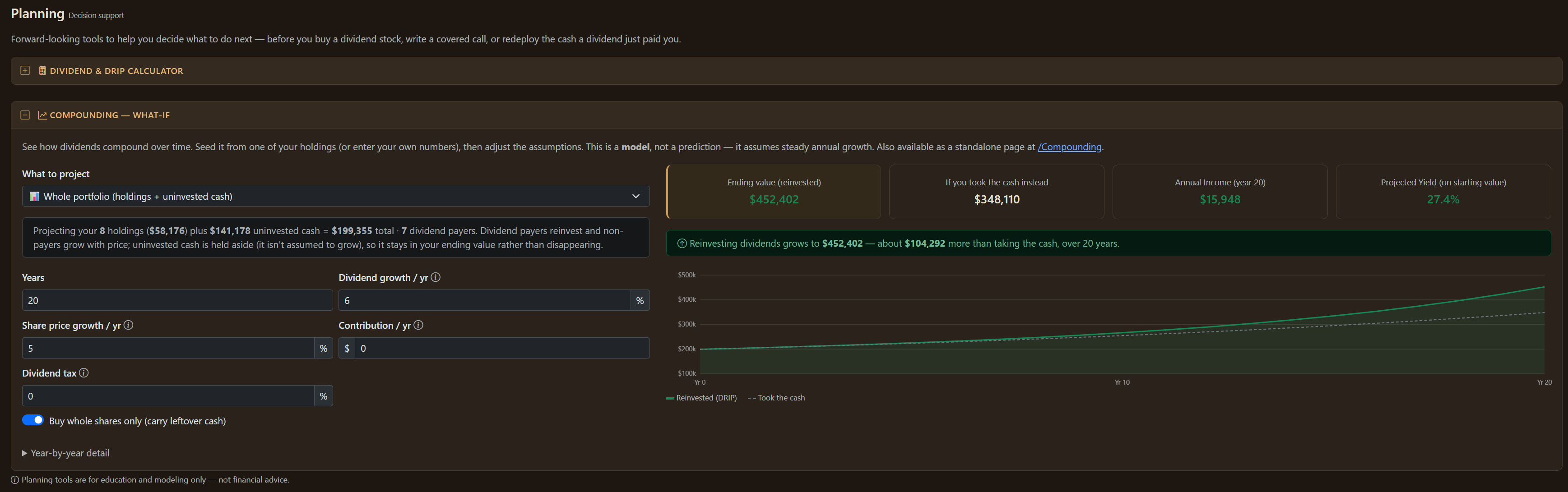Expand the Dividend & DRIP Calculator section
This screenshot has width=1568, height=492.
(x=25, y=70)
